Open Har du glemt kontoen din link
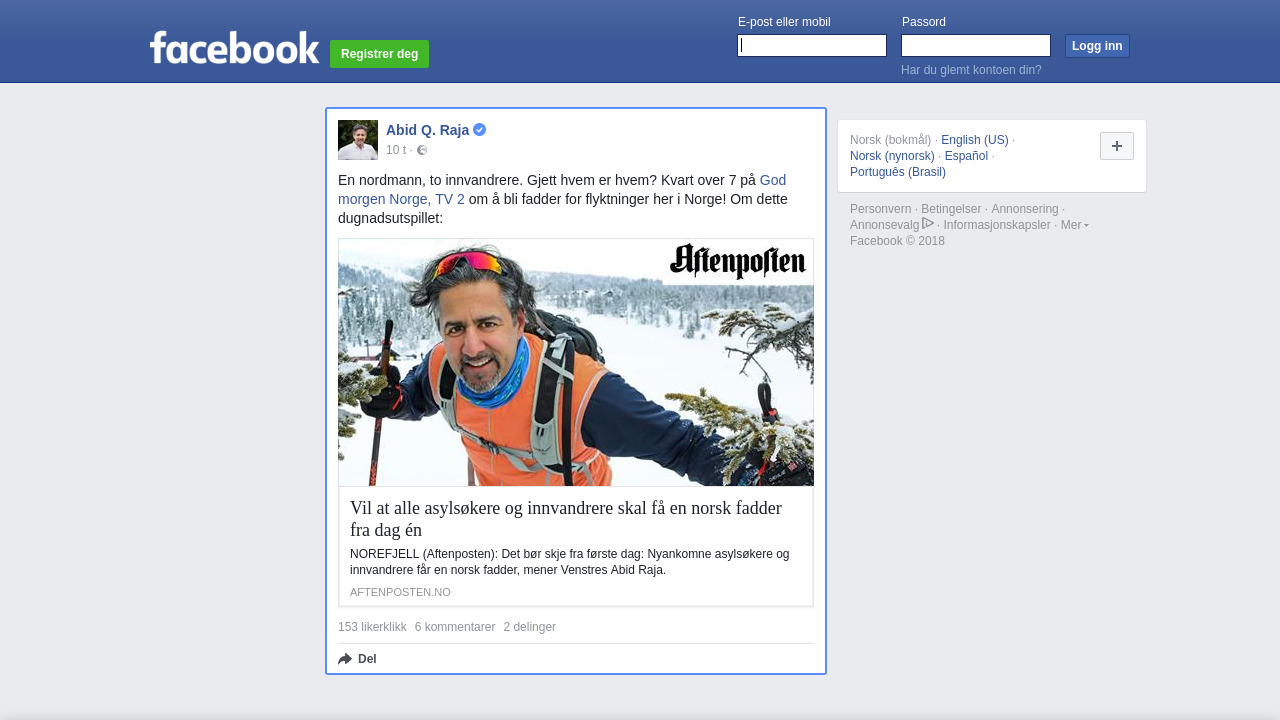The width and height of the screenshot is (1280, 720). pyautogui.click(x=971, y=70)
